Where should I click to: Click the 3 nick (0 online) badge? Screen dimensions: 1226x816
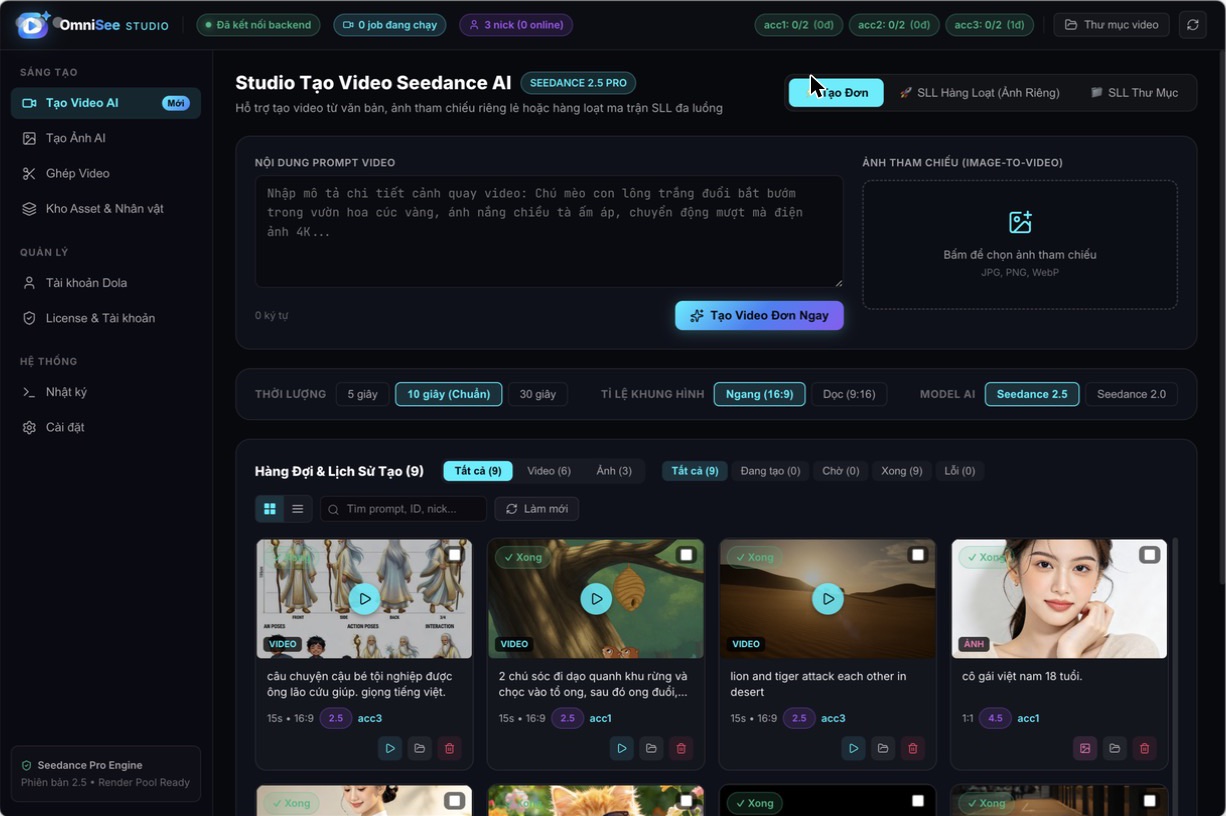pyautogui.click(x=516, y=25)
